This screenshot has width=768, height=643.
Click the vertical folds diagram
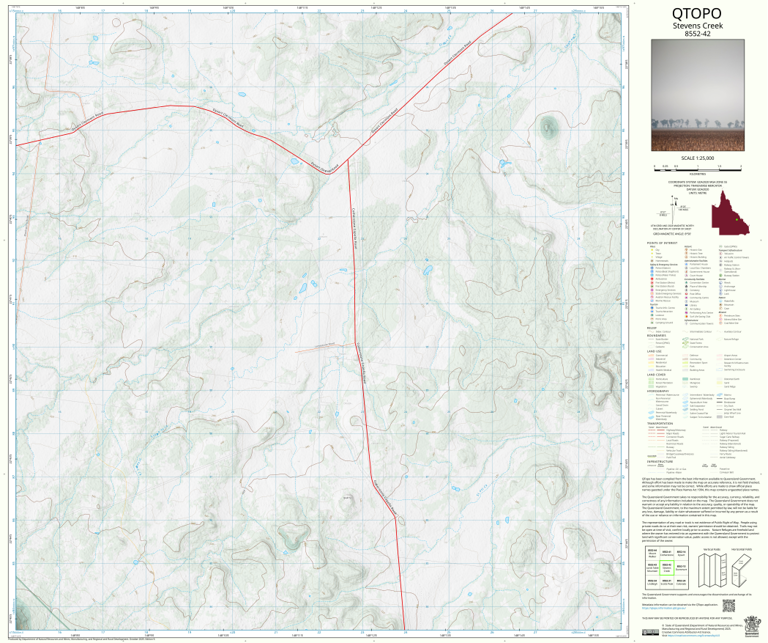[712, 570]
